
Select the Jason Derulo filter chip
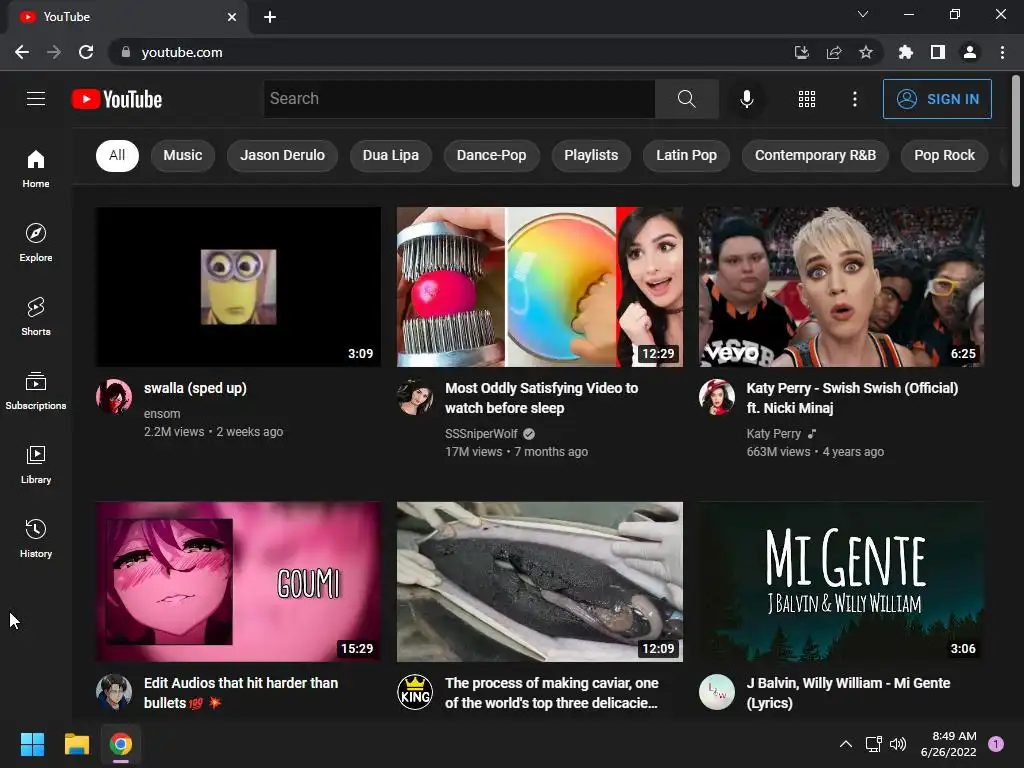[282, 155]
